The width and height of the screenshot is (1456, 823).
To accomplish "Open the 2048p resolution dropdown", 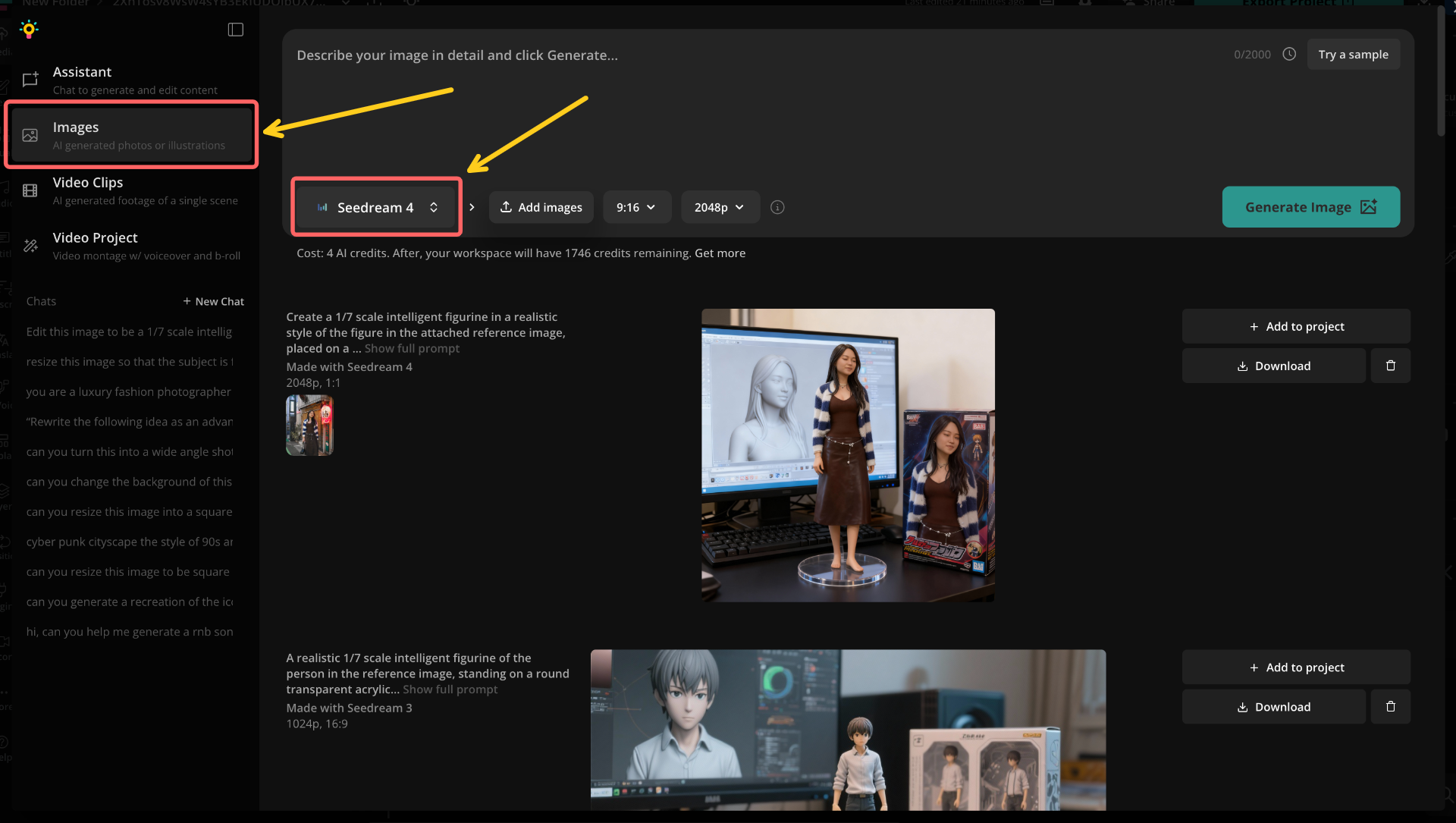I will click(719, 207).
